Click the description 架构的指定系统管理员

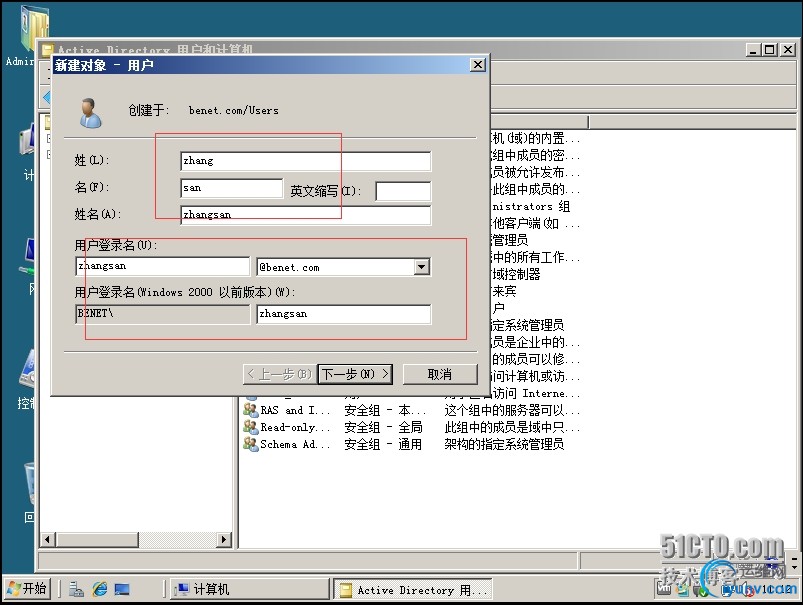coord(504,444)
